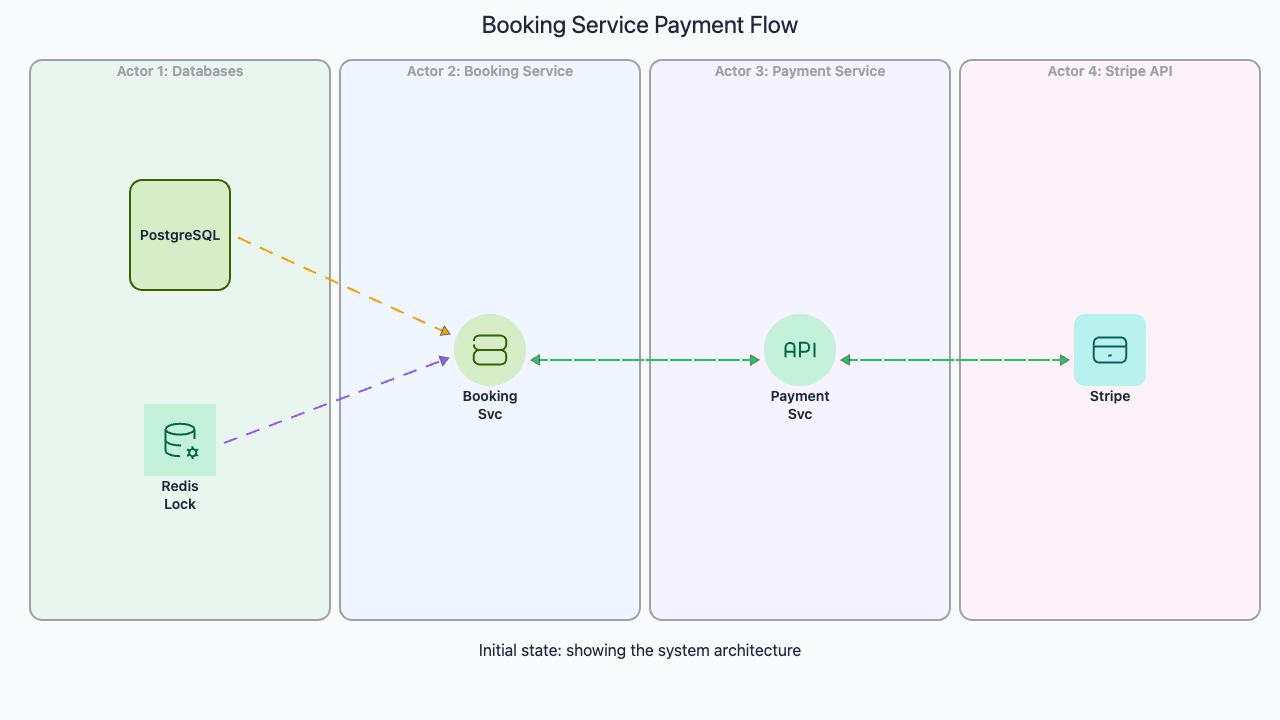The image size is (1280, 720).
Task: Select the Booking Svc server icon
Action: coord(490,350)
